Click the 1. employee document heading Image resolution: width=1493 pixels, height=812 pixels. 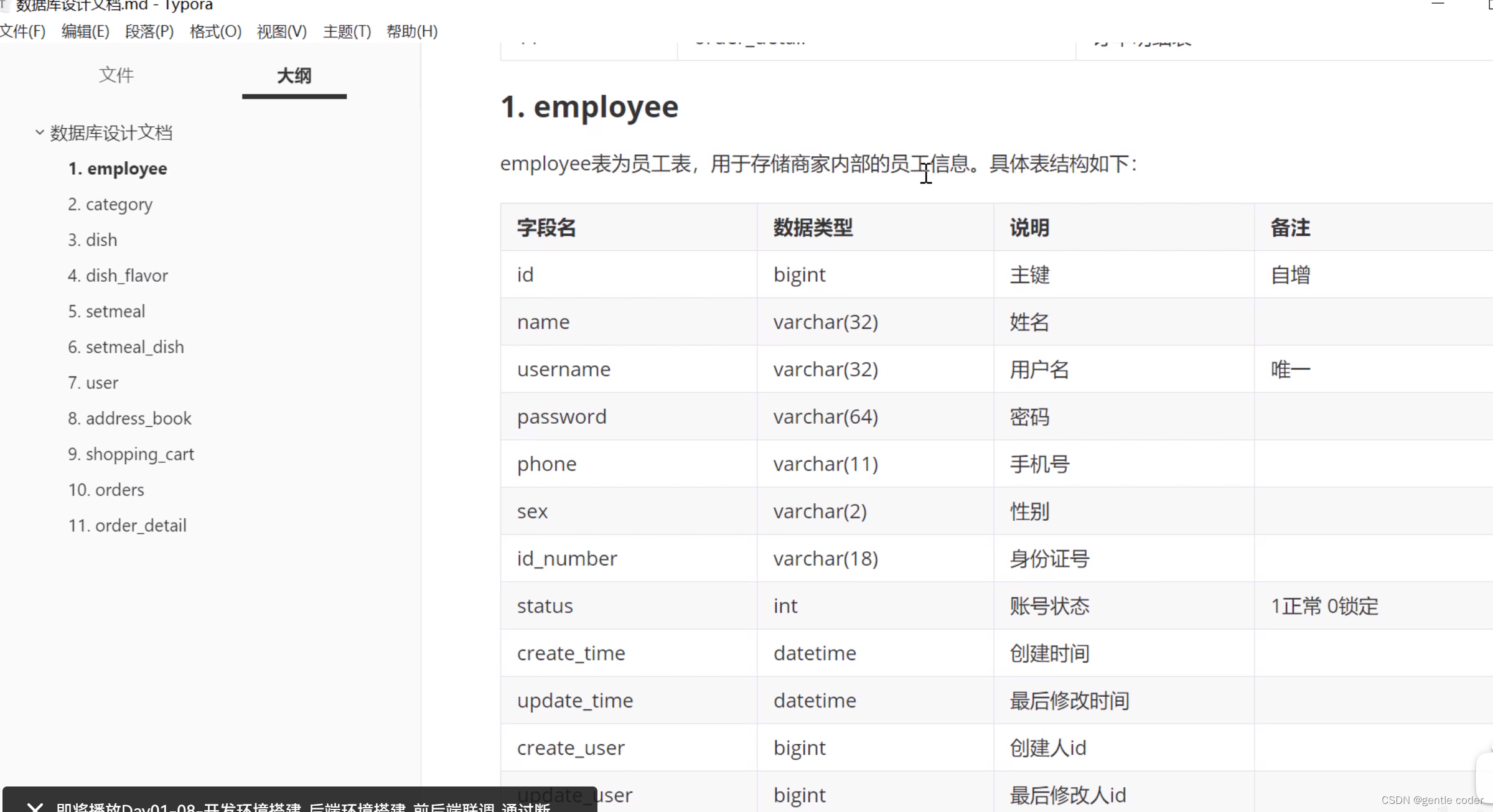coord(589,107)
